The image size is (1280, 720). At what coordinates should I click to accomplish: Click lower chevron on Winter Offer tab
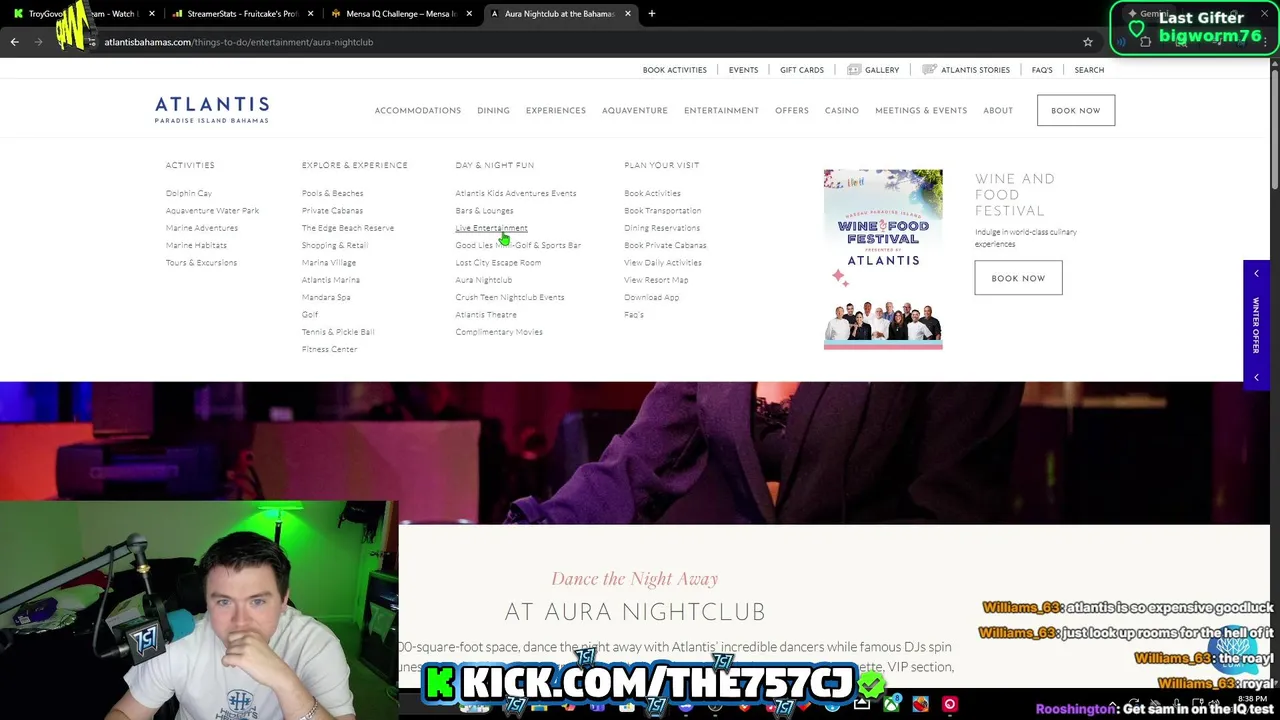[x=1256, y=377]
